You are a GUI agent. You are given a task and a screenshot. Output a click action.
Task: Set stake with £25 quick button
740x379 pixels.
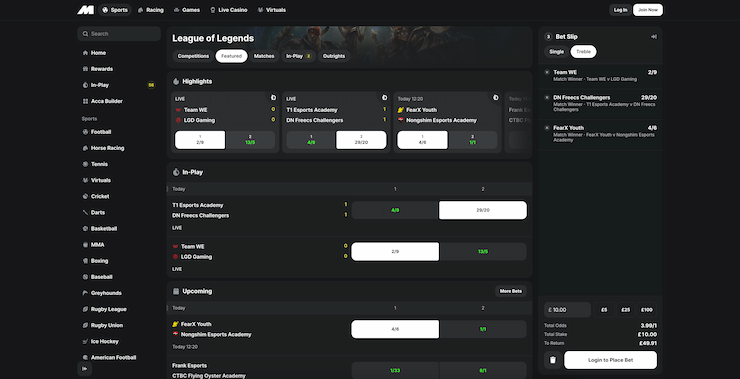[625, 310]
